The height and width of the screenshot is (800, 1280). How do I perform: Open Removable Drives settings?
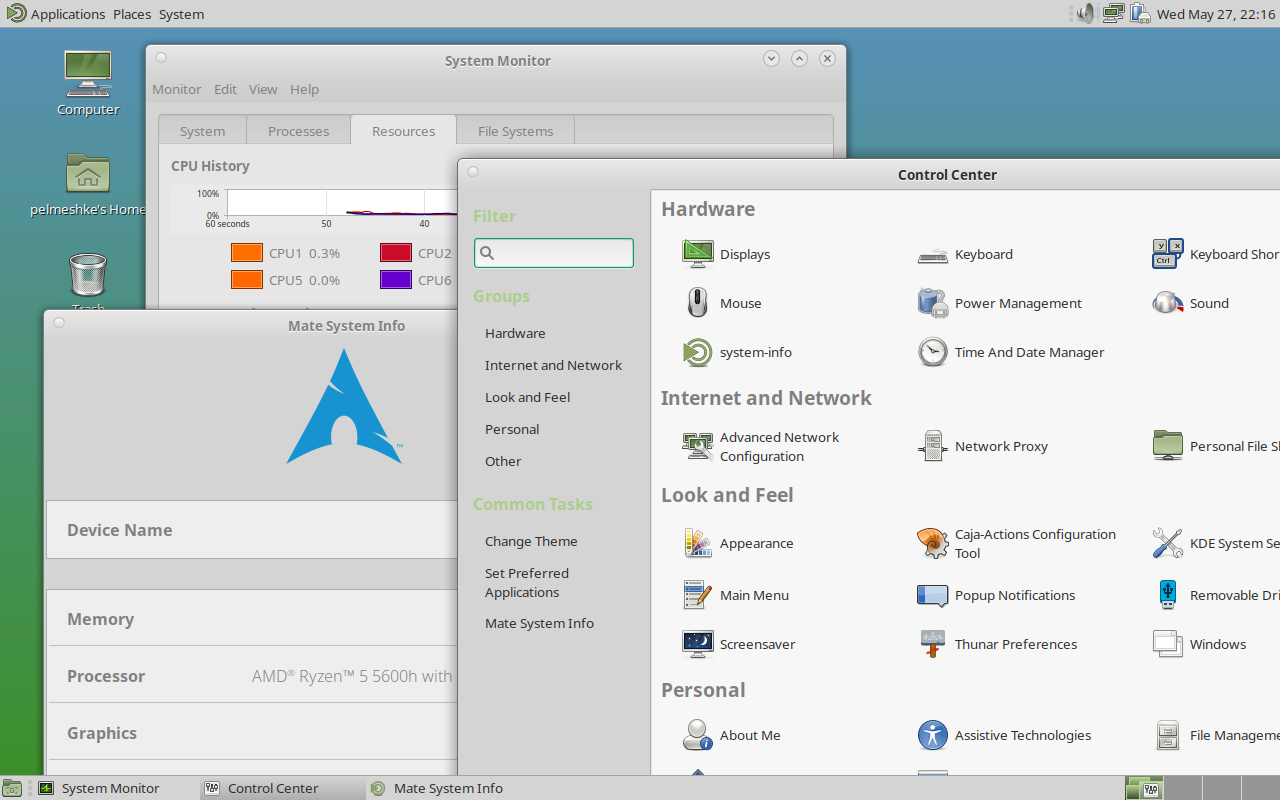tap(1216, 595)
